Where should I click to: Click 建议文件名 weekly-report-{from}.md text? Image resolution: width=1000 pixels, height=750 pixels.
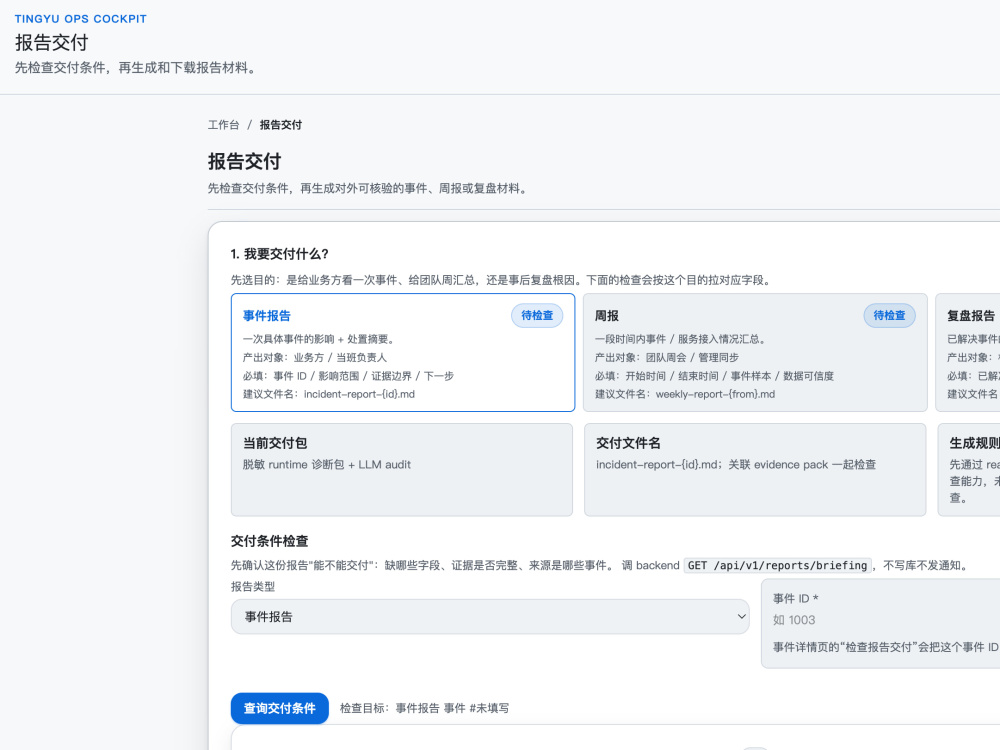685,395
